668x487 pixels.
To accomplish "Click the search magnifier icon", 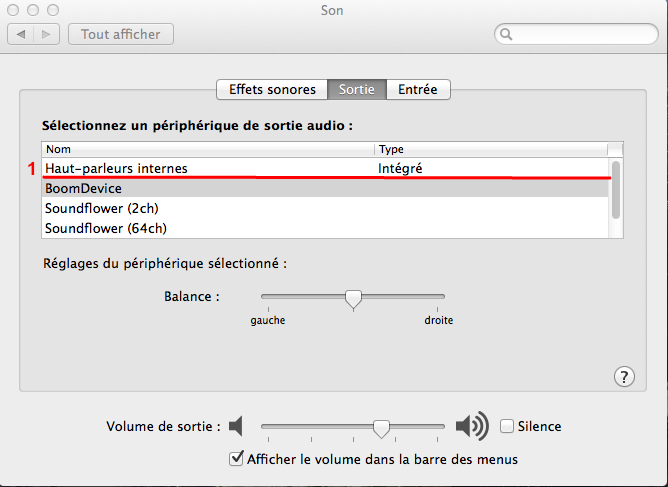I will 508,34.
